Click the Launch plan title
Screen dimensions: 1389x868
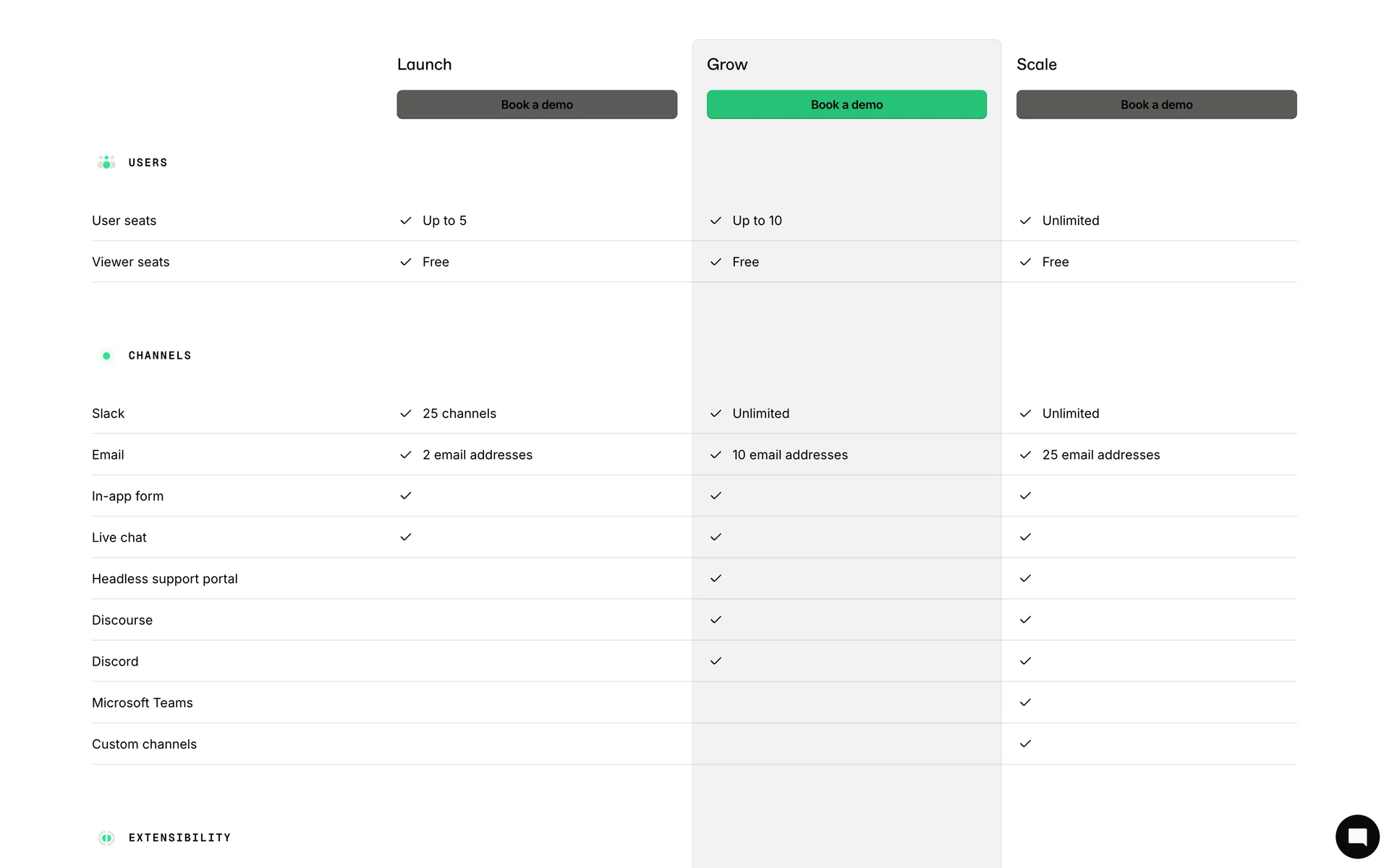click(424, 64)
